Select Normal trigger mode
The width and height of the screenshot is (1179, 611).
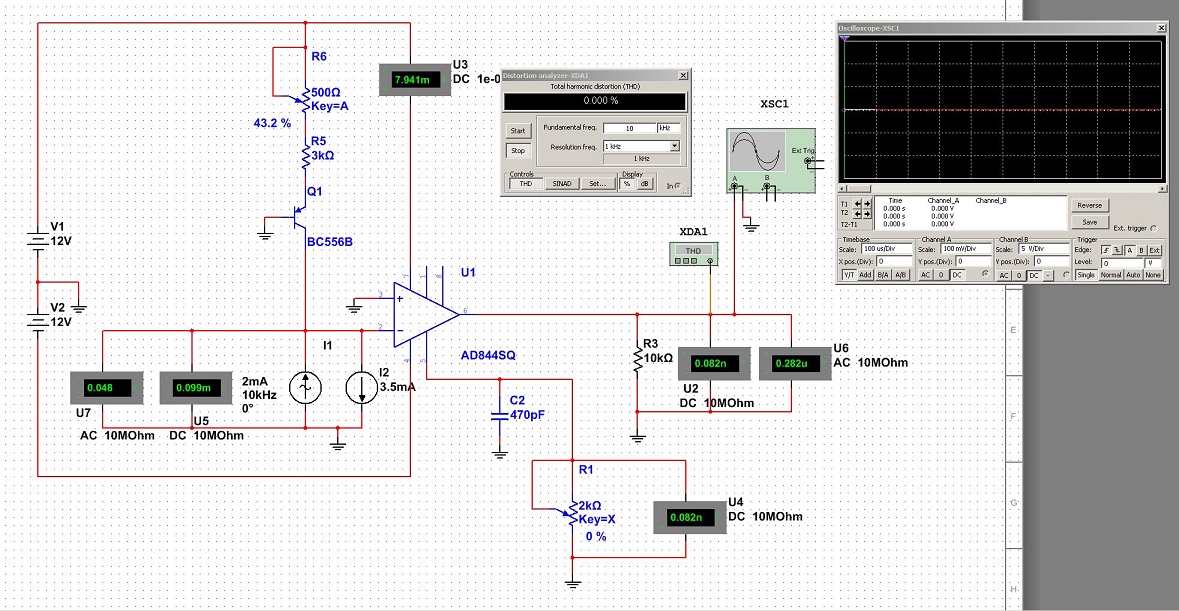(1111, 275)
